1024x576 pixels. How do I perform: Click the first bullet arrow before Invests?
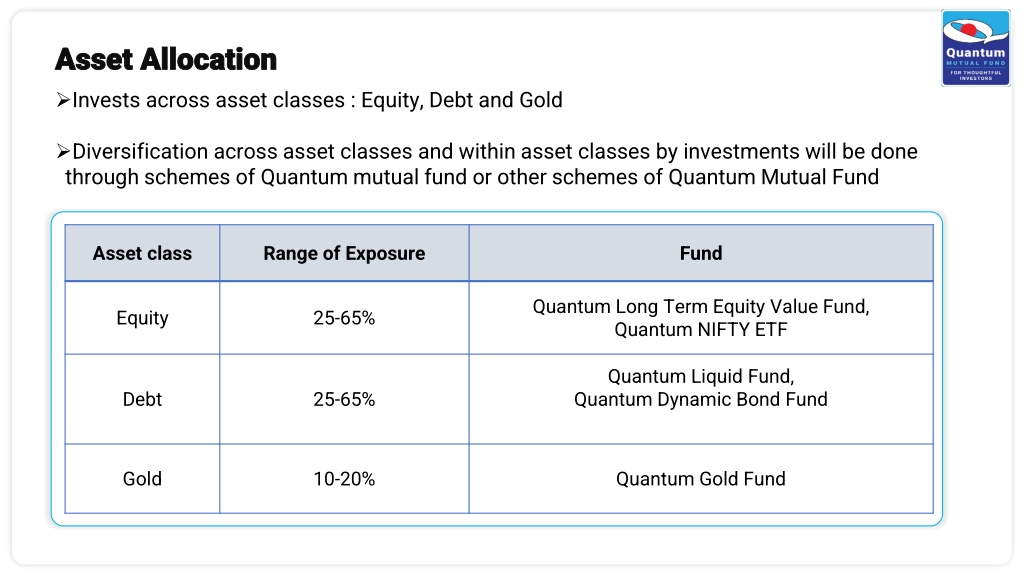63,100
